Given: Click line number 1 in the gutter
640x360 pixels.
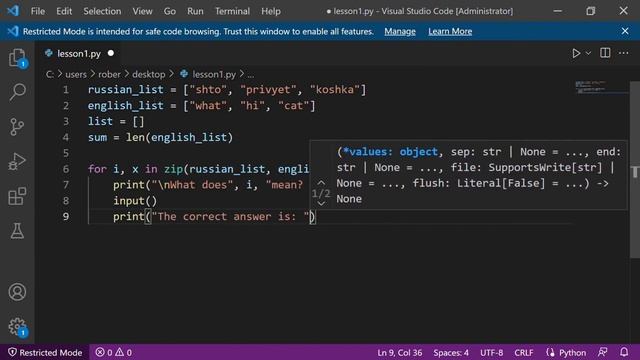Looking at the screenshot, I should [x=66, y=90].
